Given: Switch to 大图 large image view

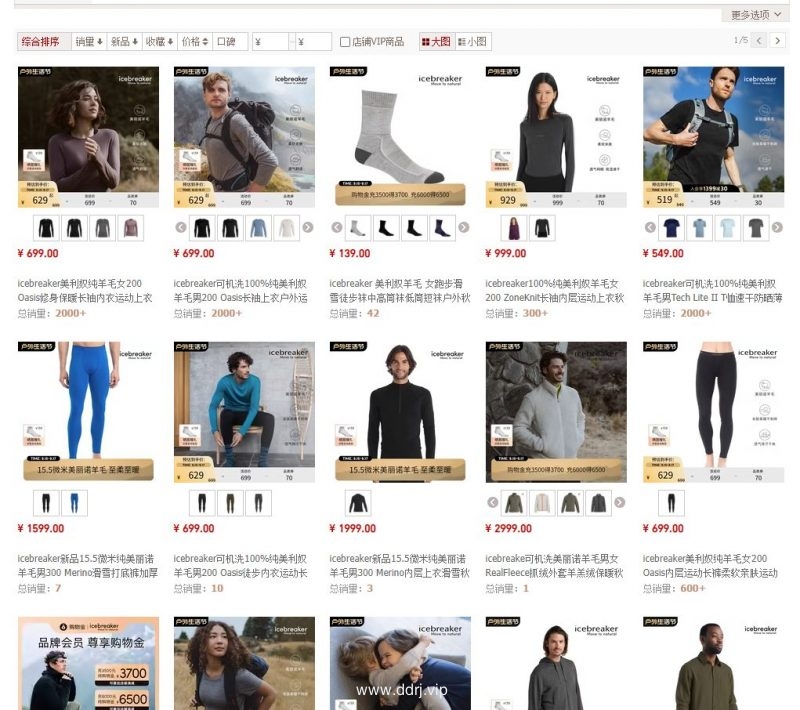Looking at the screenshot, I should (436, 42).
